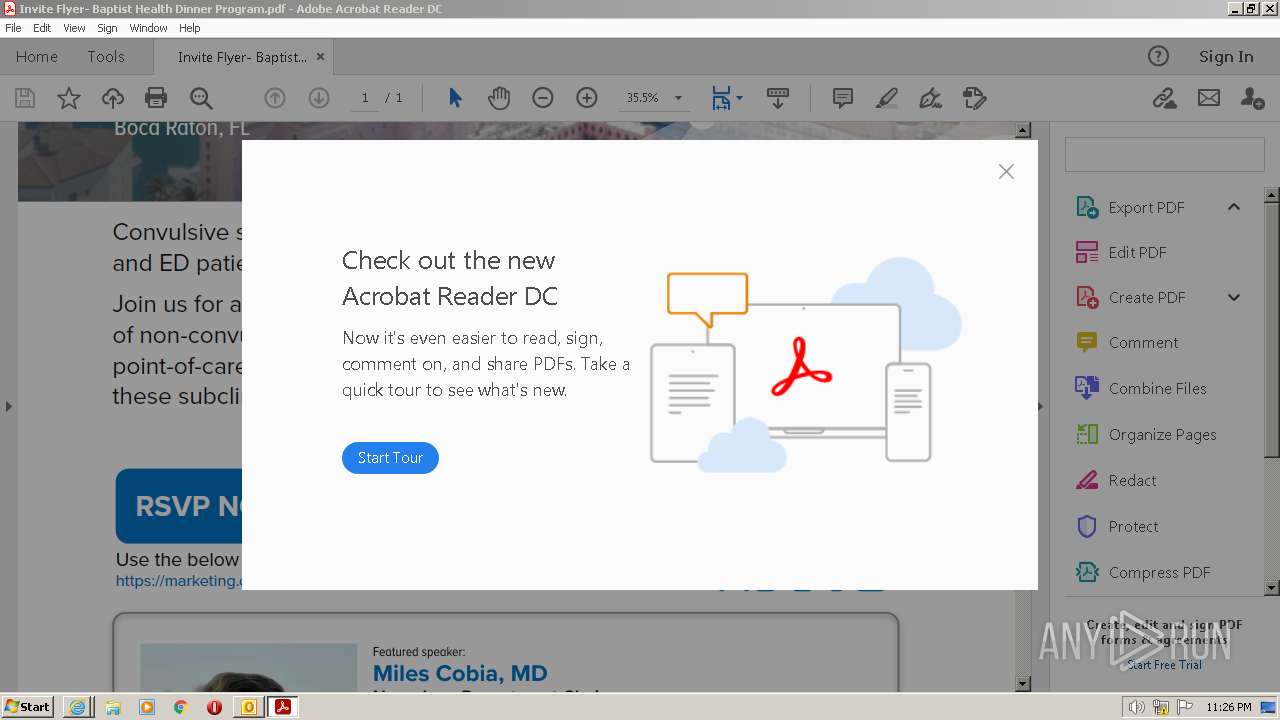Open the Edit menu
The height and width of the screenshot is (720, 1280).
[x=42, y=28]
